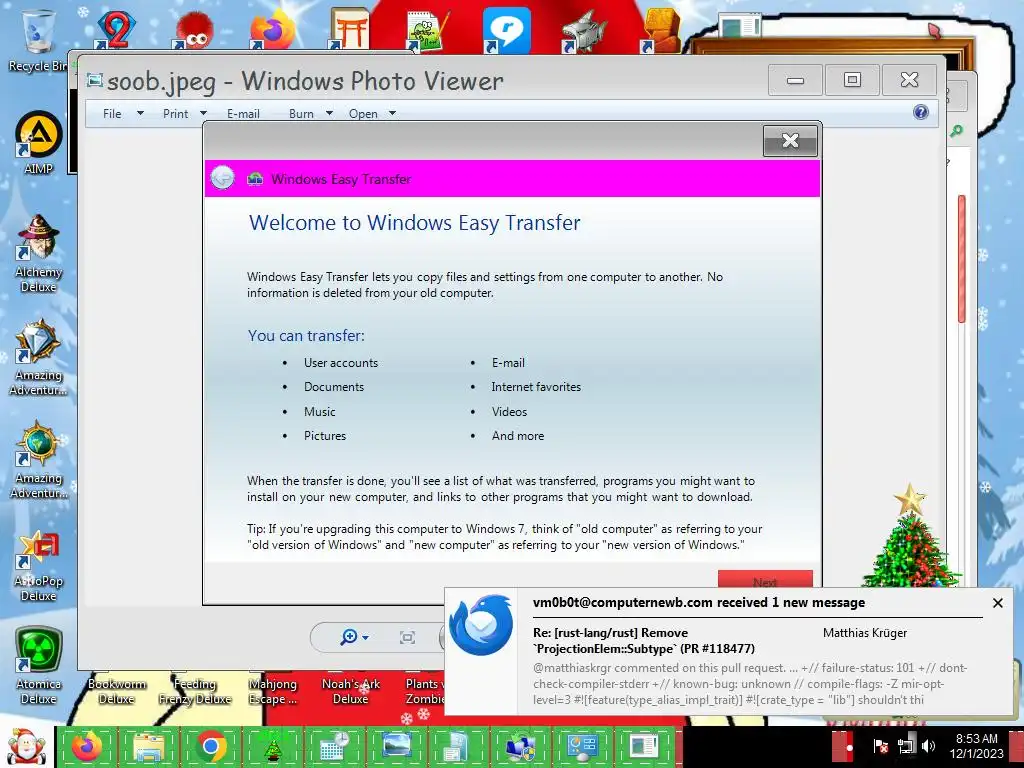The width and height of the screenshot is (1024, 768).
Task: Switch to Photo Viewer taskbar icon
Action: pos(396,746)
